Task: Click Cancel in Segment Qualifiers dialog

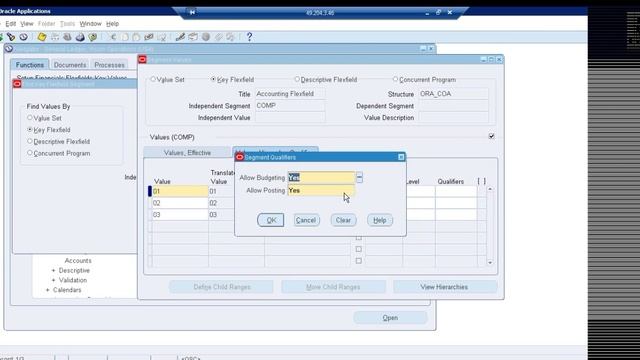Action: [306, 220]
